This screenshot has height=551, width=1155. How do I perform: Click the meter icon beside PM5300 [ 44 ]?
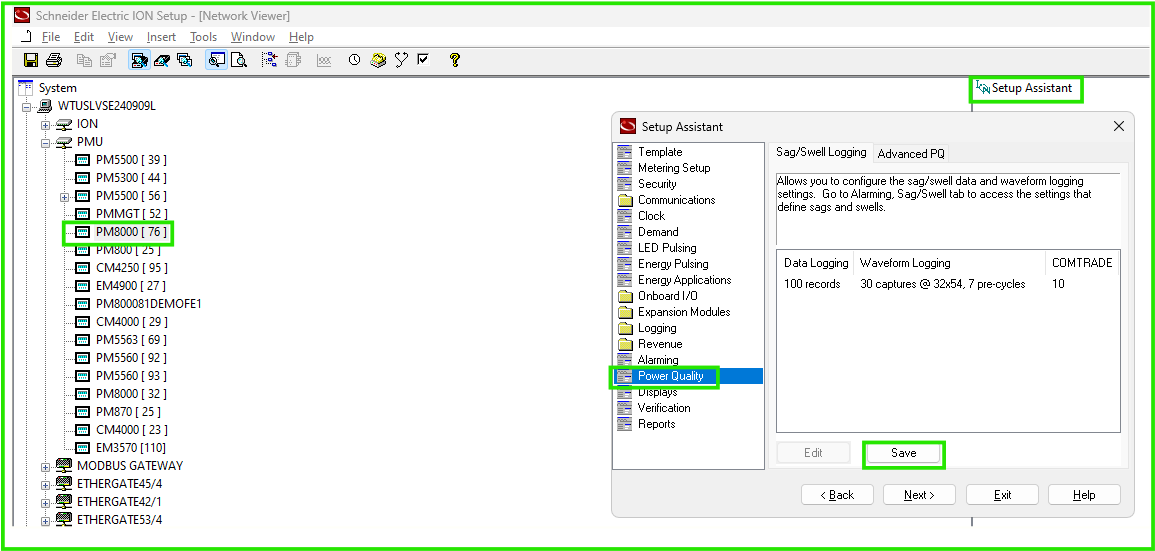coord(83,178)
